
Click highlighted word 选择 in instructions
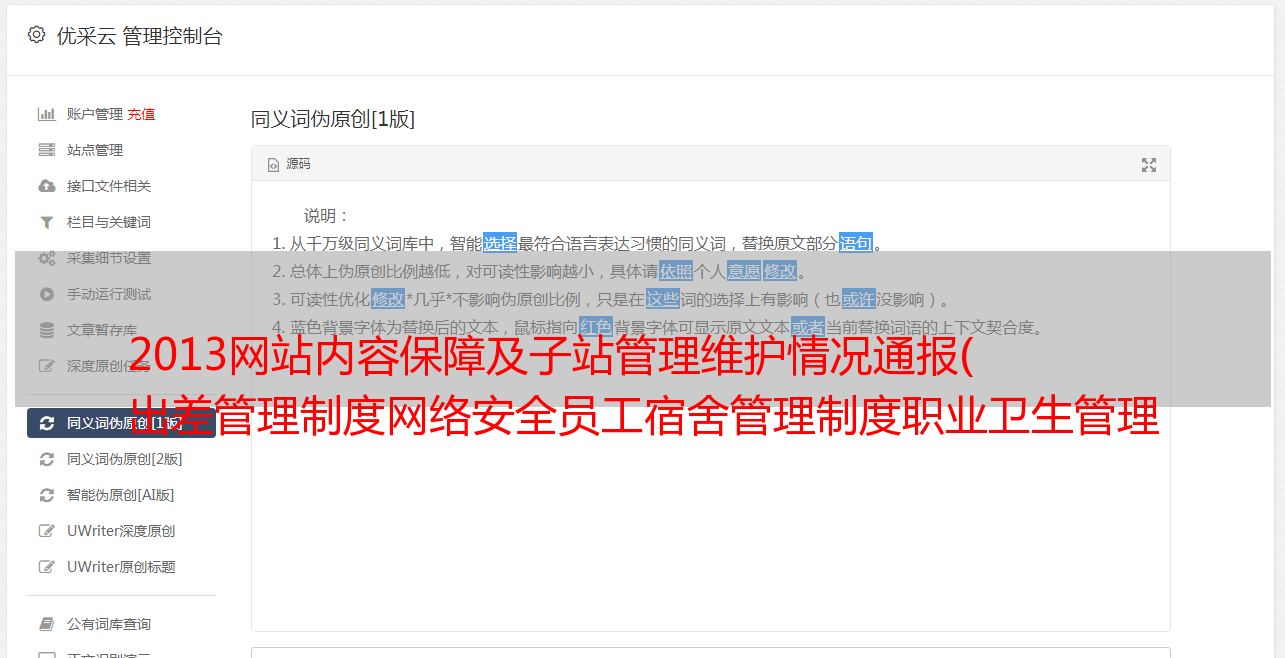coord(500,243)
